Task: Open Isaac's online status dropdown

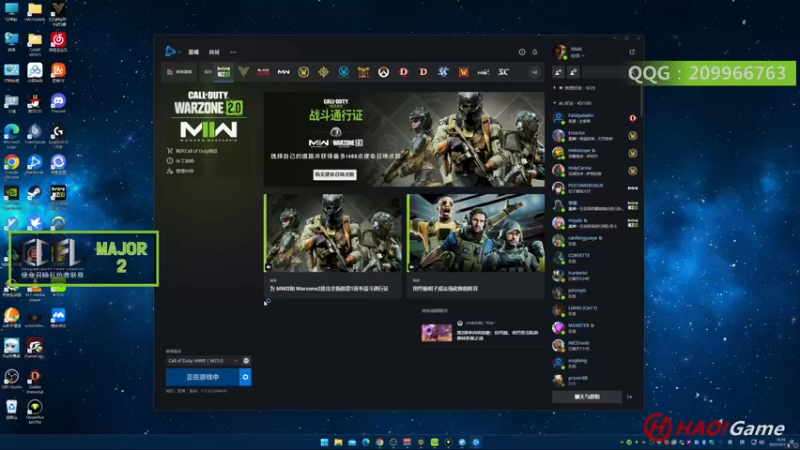Action: (578, 56)
